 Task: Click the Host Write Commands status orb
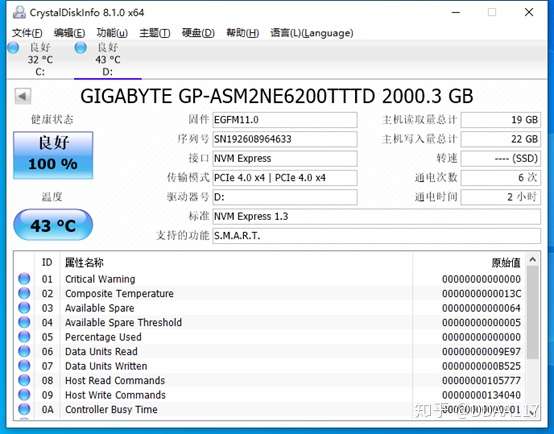[x=24, y=395]
